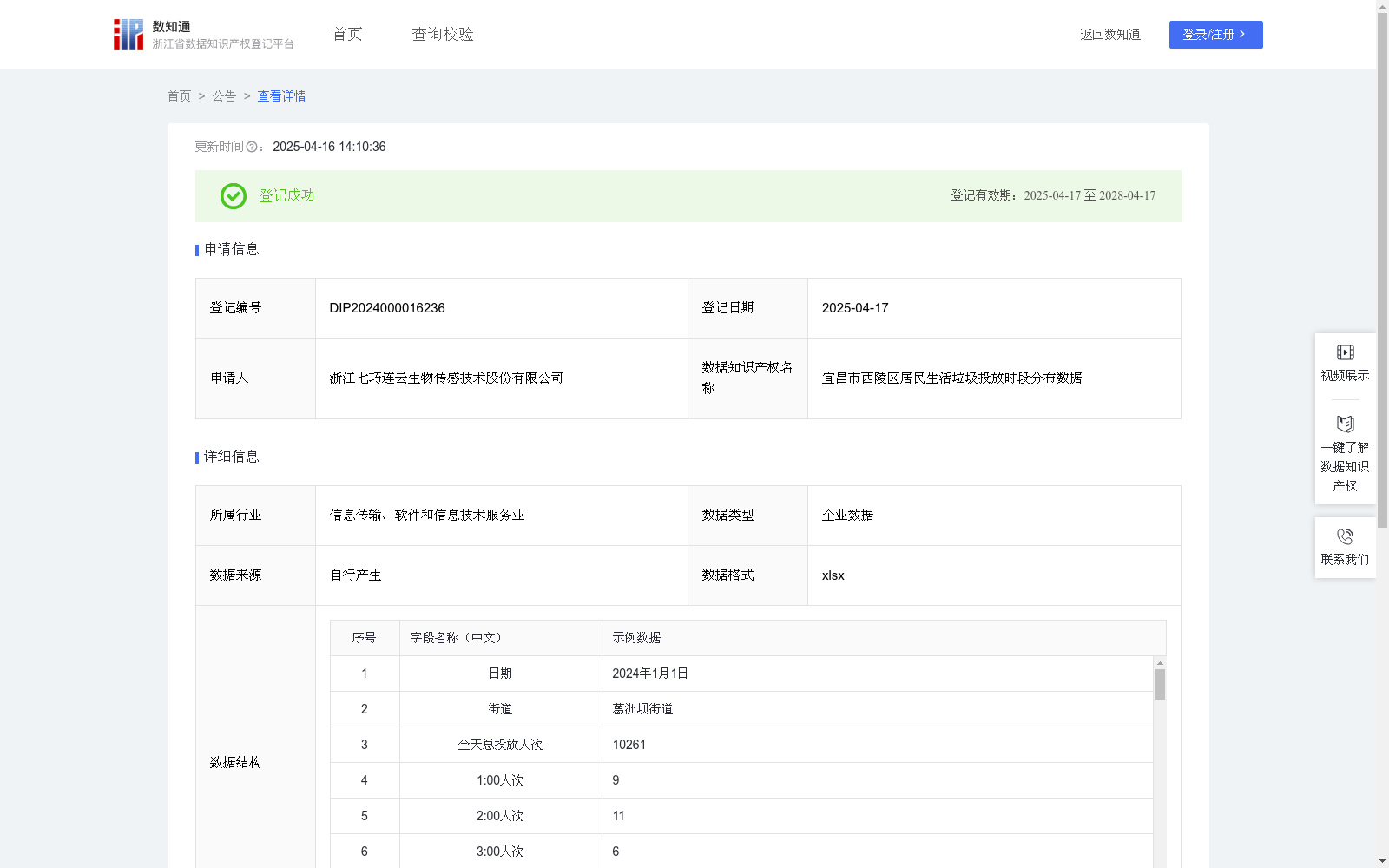This screenshot has width=1389, height=868.
Task: Click the 登记日期 label cell
Action: tap(747, 308)
